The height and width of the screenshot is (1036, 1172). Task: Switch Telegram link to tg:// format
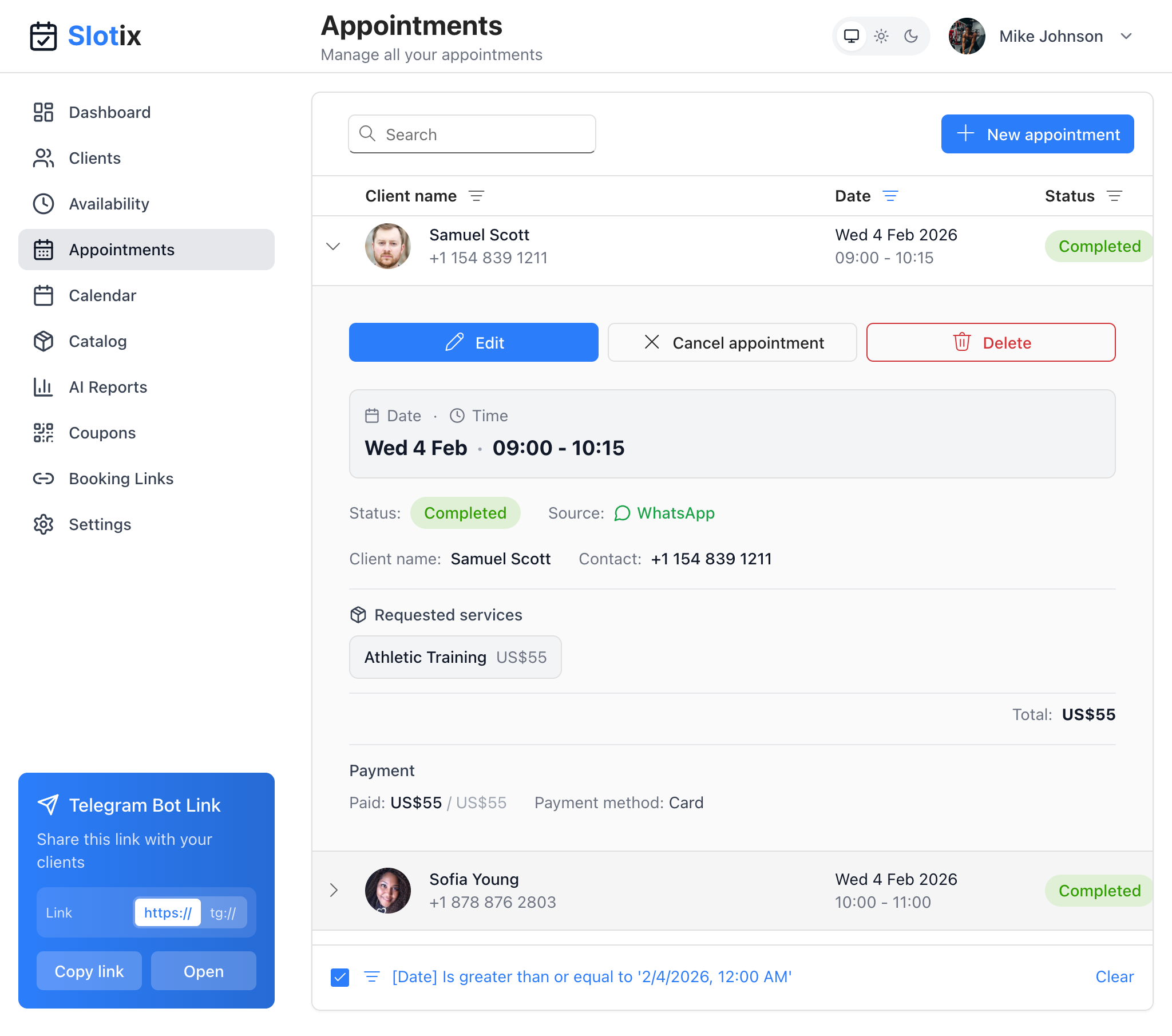pos(223,912)
